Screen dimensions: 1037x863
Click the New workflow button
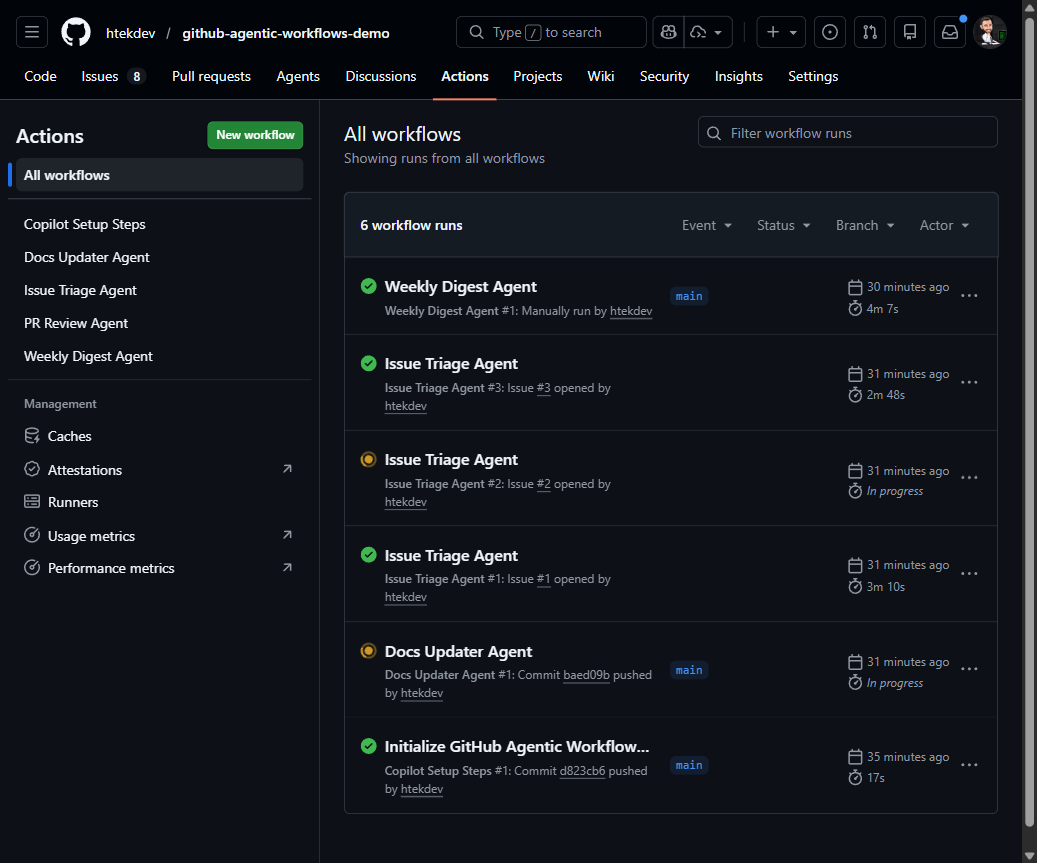[x=255, y=135]
